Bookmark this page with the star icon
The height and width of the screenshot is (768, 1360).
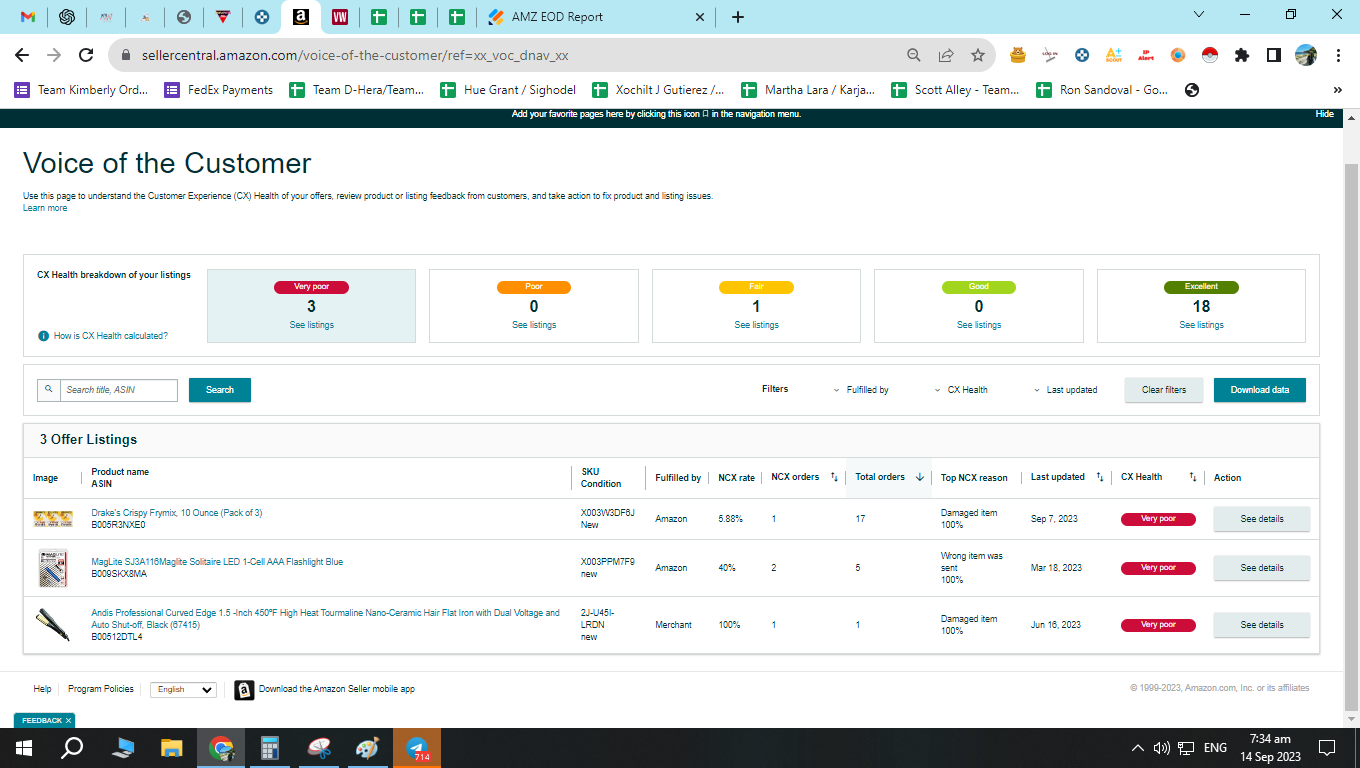978,55
